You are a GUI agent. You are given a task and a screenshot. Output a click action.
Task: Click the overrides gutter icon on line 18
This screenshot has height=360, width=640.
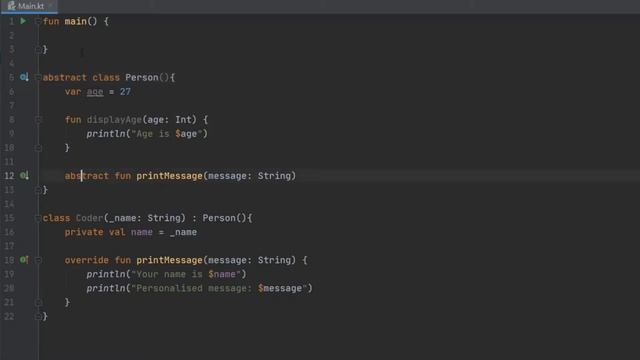(24, 260)
